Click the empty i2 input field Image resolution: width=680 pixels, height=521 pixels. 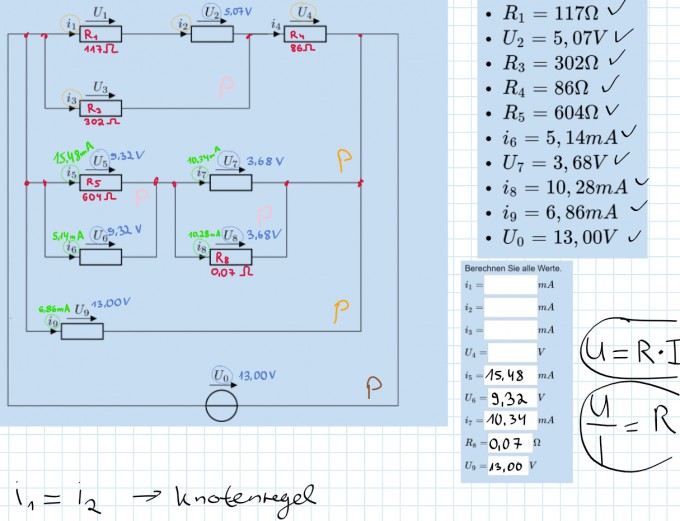(510, 308)
